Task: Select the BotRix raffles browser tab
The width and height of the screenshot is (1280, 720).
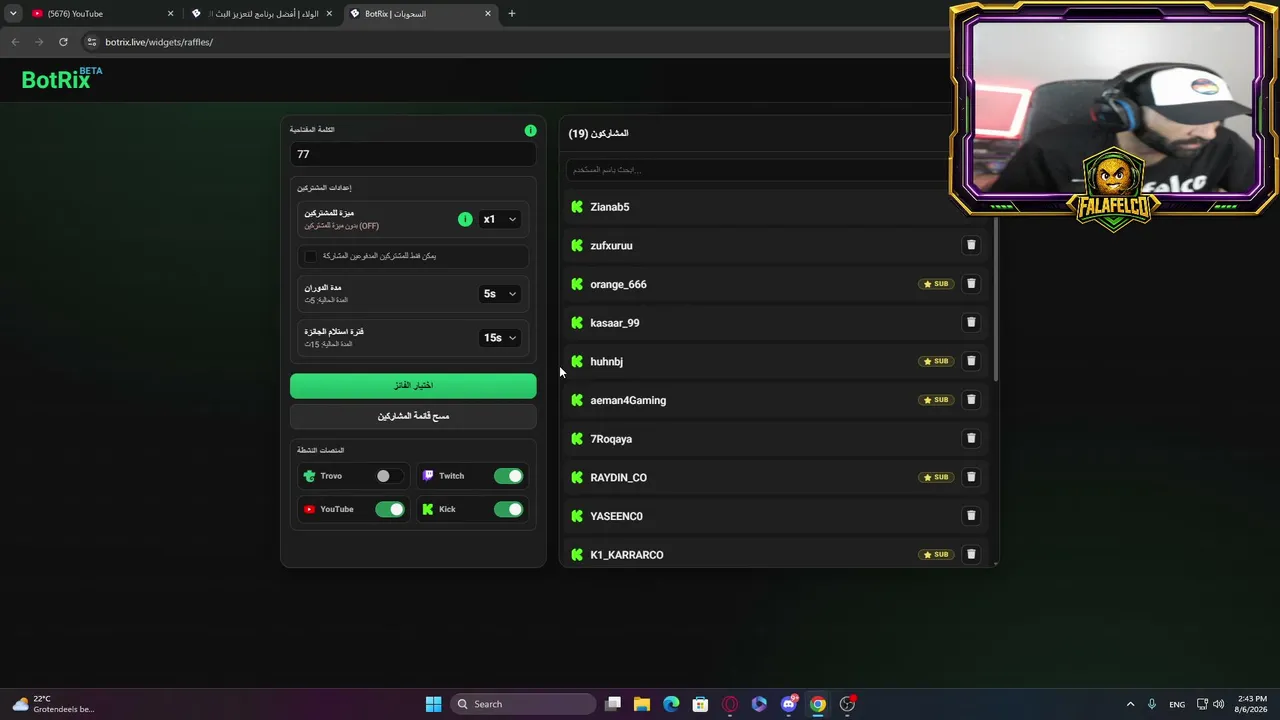Action: [420, 14]
